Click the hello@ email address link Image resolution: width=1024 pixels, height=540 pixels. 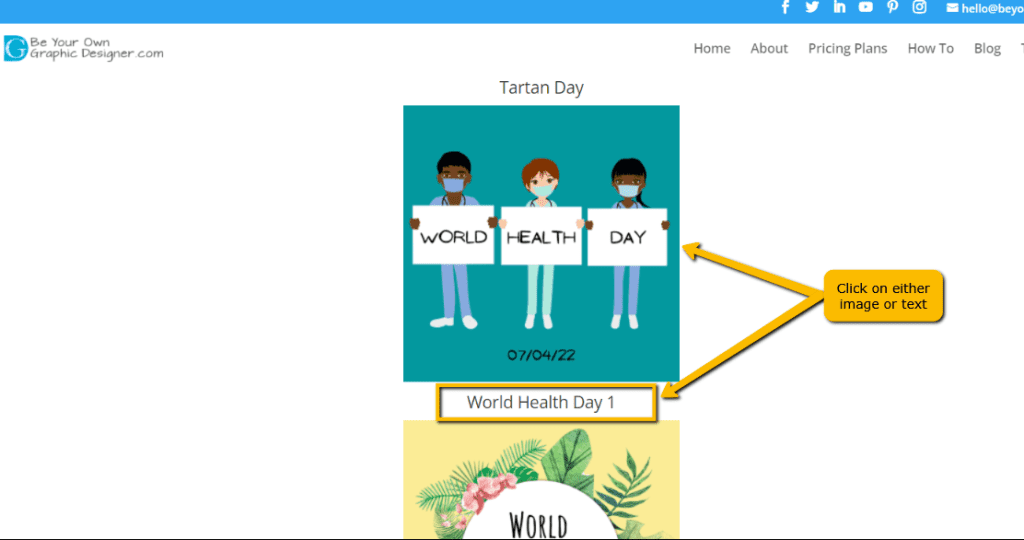[985, 8]
